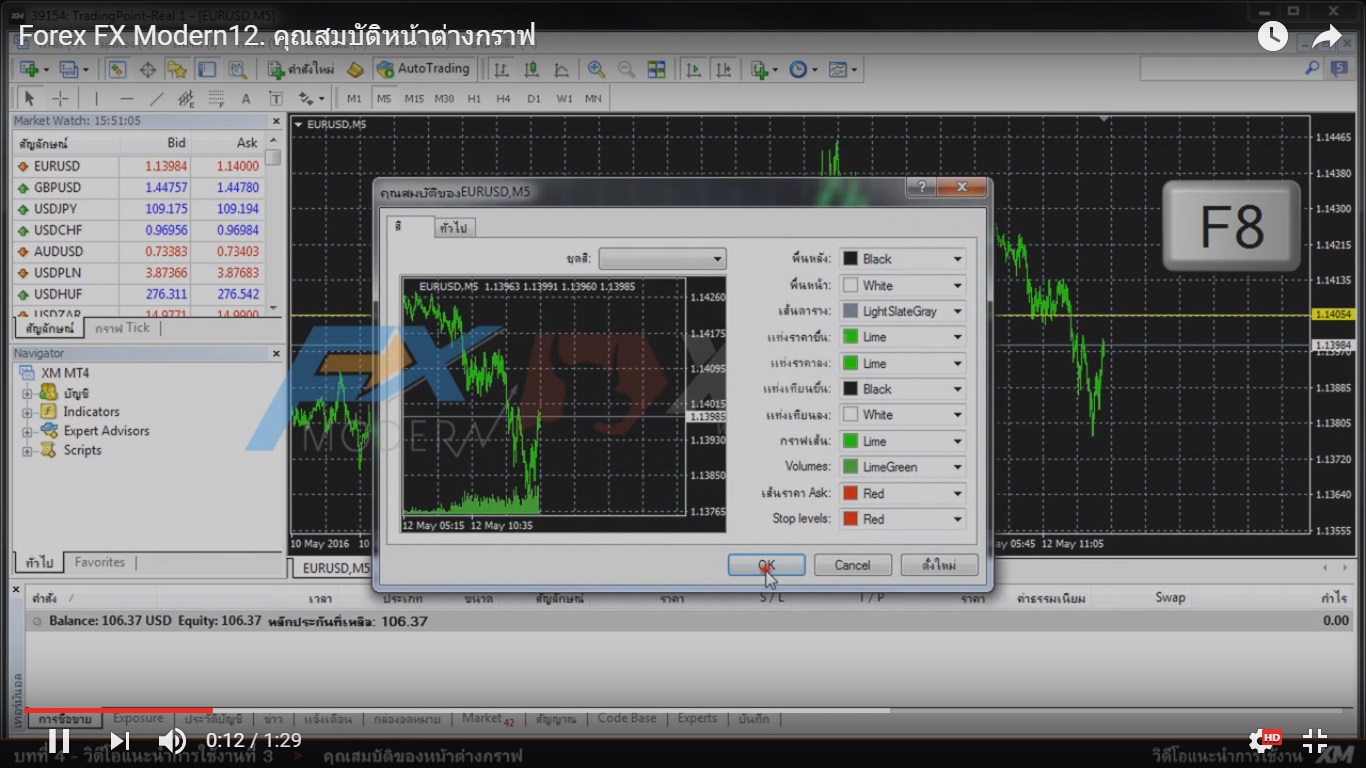Select the Fibonacci retracement tool
Image resolution: width=1366 pixels, height=768 pixels.
pyautogui.click(x=216, y=98)
